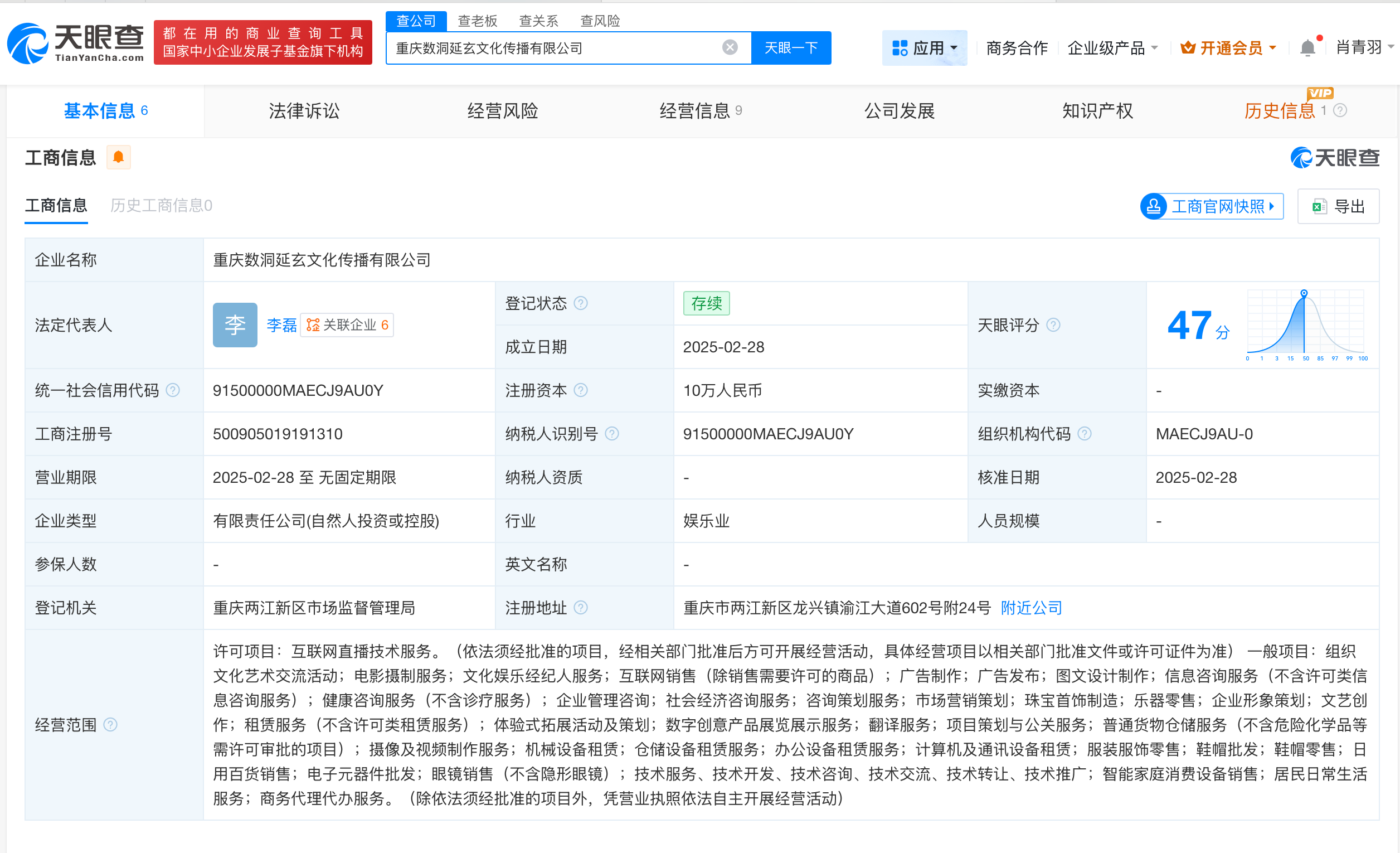Screen dimensions: 1400x853
Task: Click the 关联企业 6 relation badge
Action: [347, 324]
